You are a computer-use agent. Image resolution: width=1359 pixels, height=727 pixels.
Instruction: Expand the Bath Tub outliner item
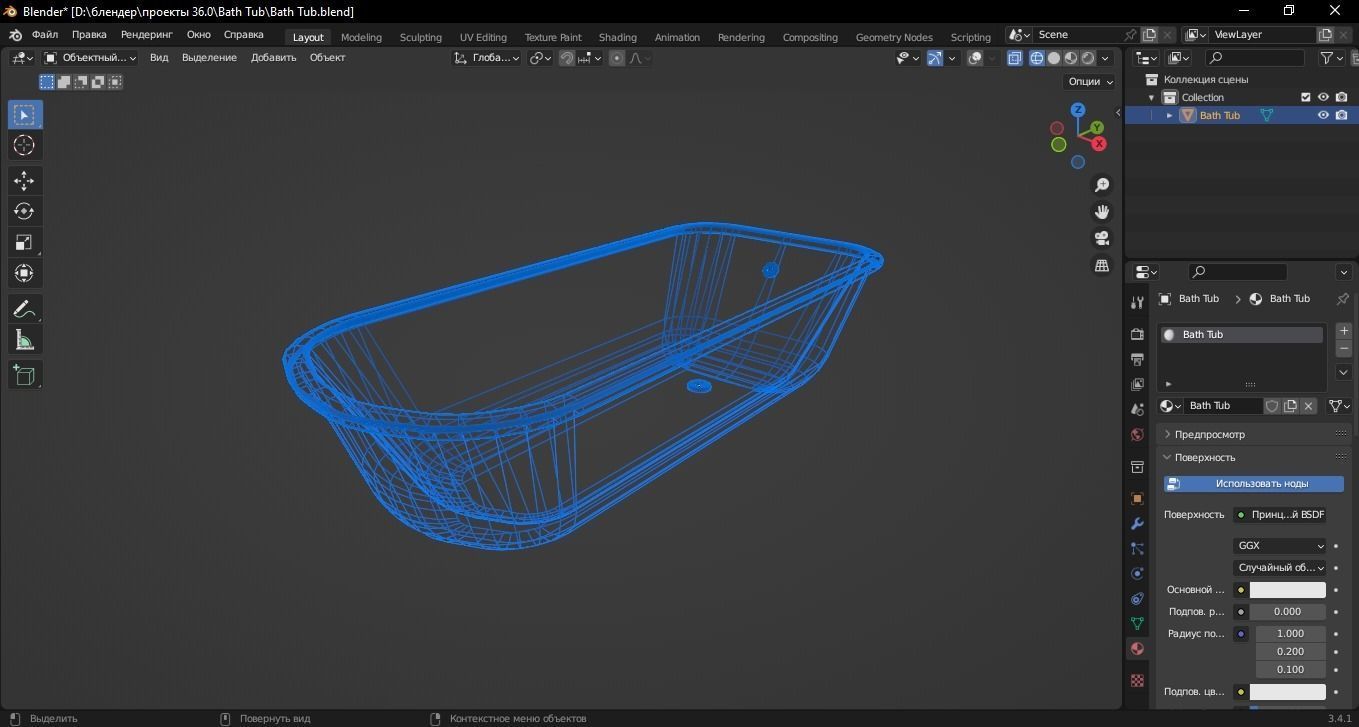[1169, 115]
